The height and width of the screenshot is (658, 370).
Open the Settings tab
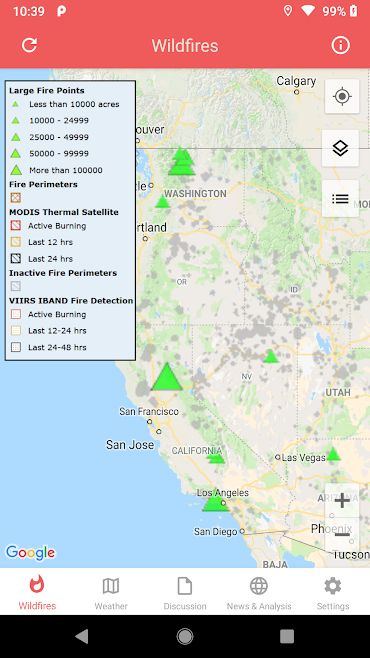coord(333,593)
